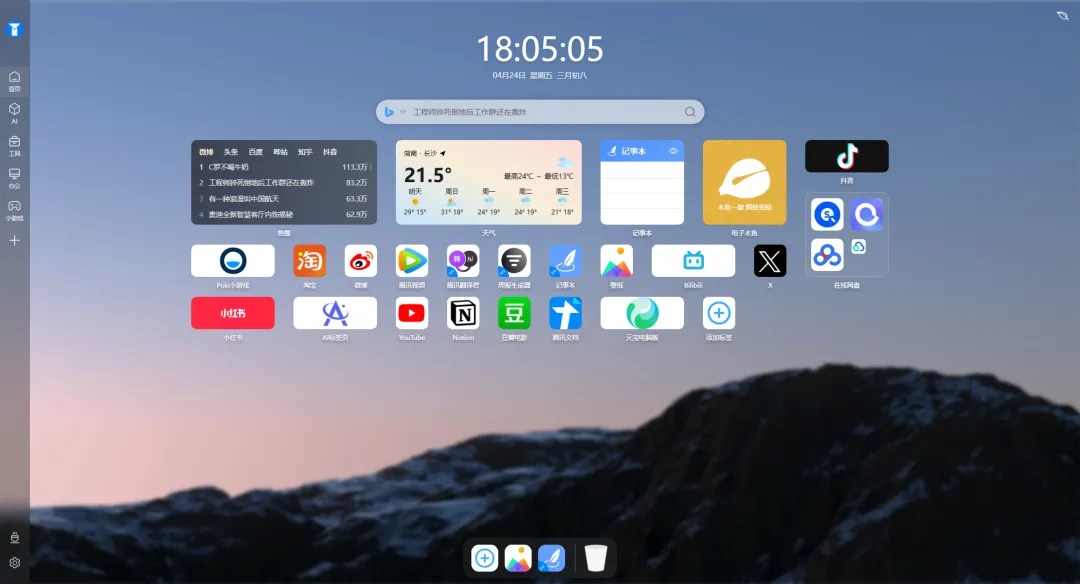Click the 明天 forecast in weather widget
This screenshot has height=584, width=1080.
[x=415, y=202]
